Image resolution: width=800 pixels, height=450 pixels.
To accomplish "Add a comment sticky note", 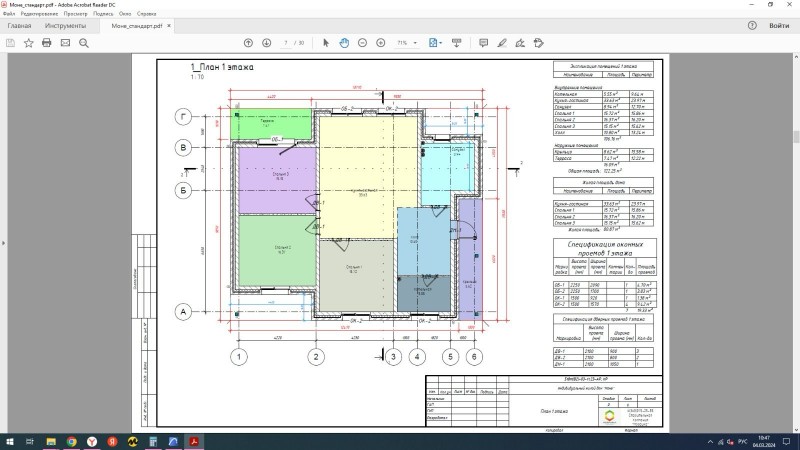I will point(484,43).
